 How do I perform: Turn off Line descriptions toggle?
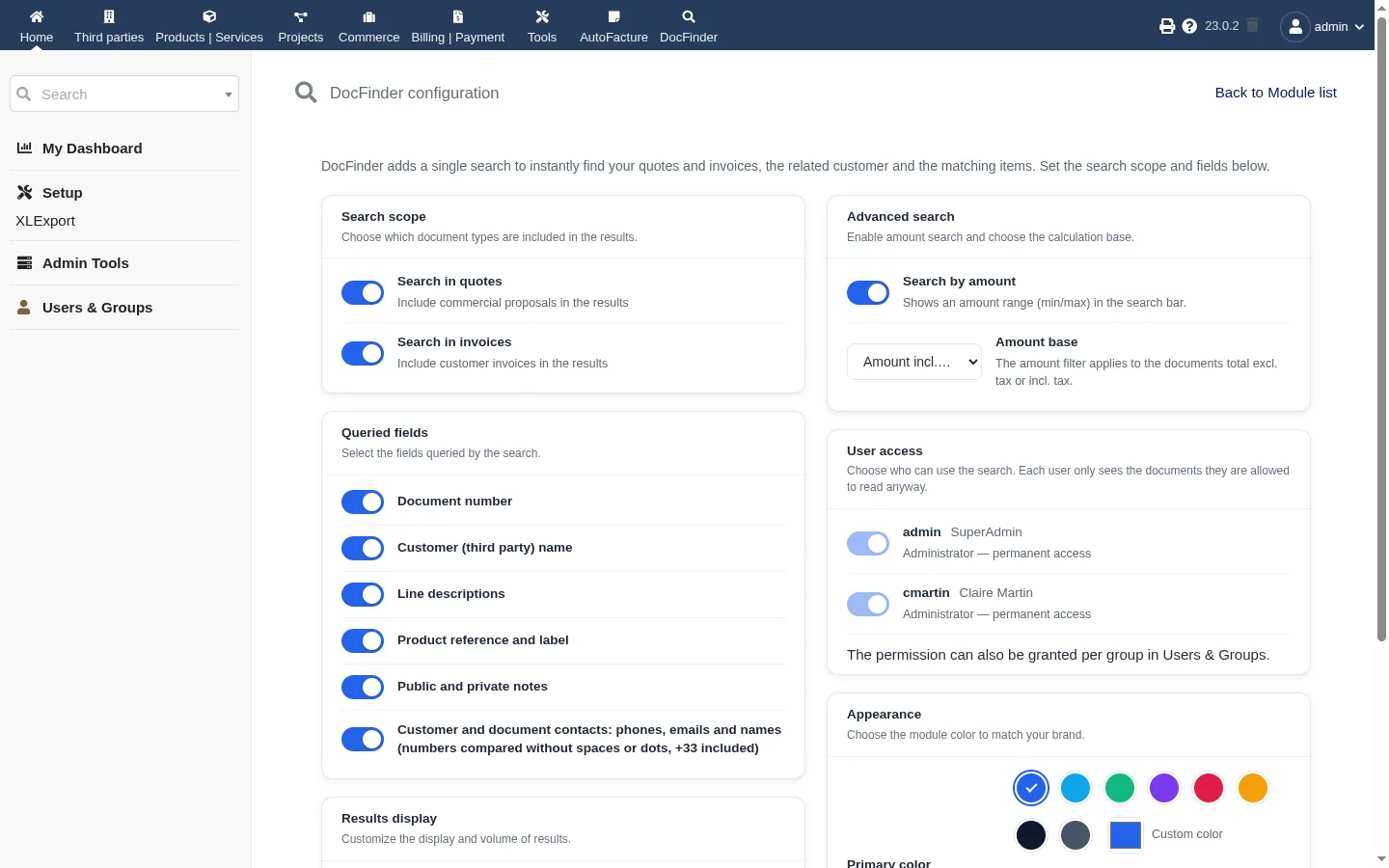point(363,594)
